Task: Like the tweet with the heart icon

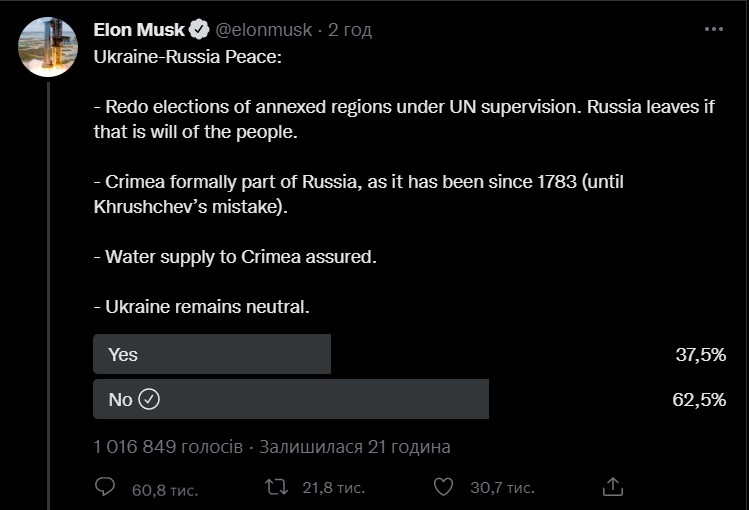Action: pyautogui.click(x=445, y=487)
